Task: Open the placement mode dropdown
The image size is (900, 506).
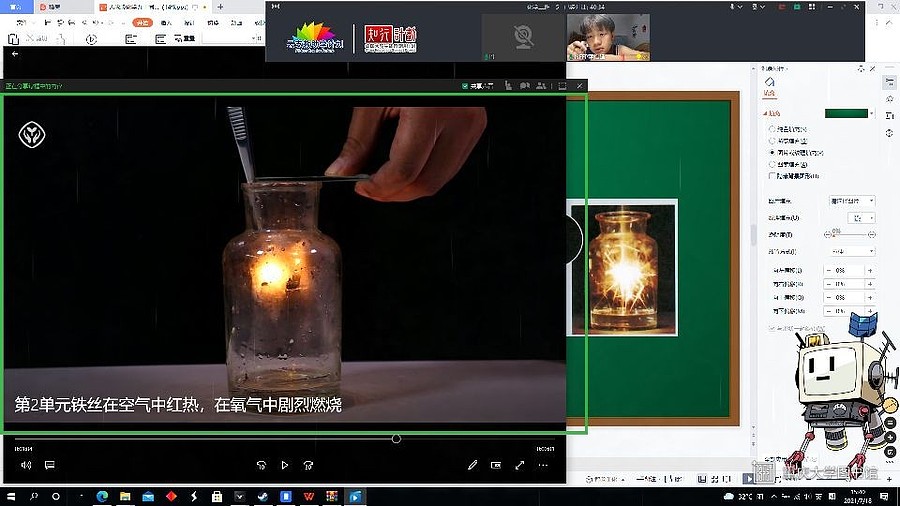Action: (852, 251)
